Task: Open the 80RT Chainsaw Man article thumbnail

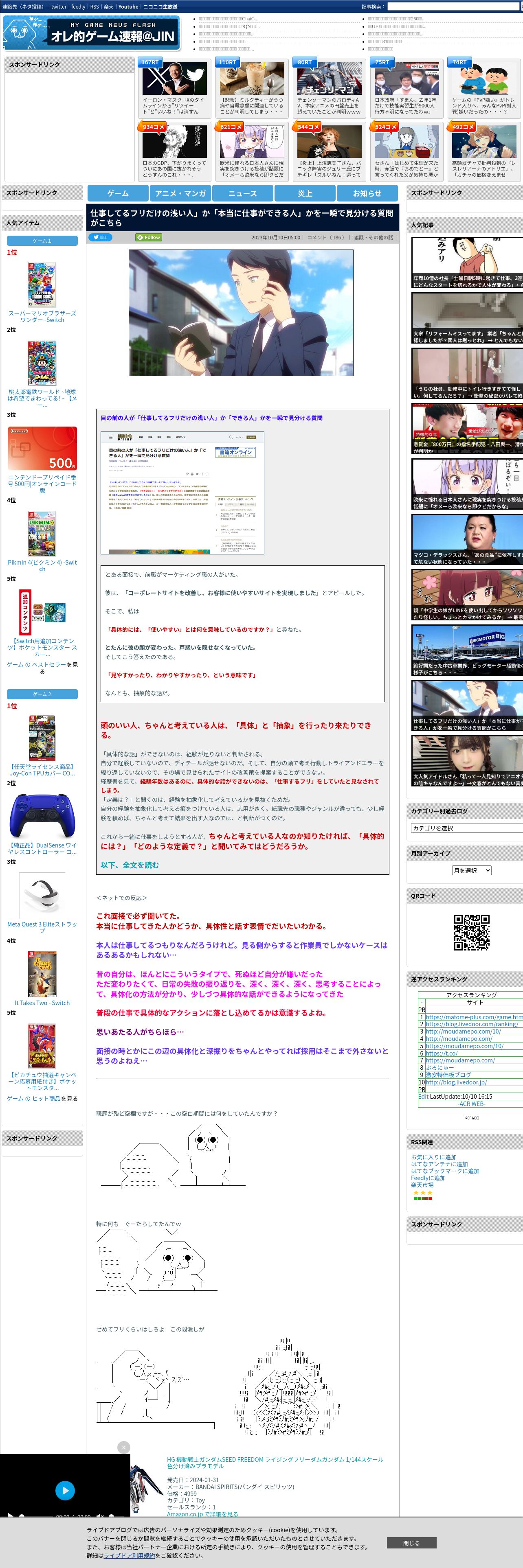Action: [330, 79]
